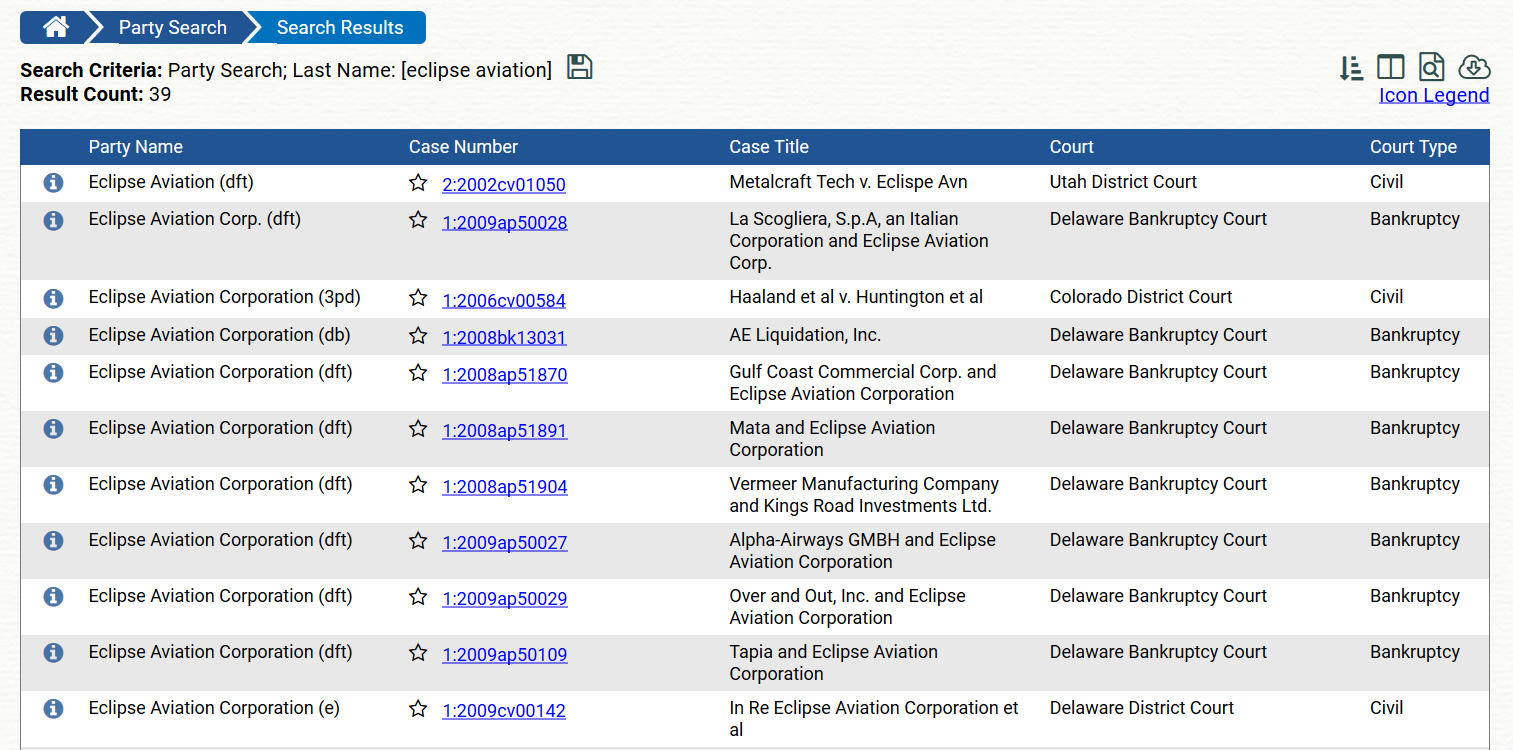Open case link 1:2008ap51904

[505, 487]
